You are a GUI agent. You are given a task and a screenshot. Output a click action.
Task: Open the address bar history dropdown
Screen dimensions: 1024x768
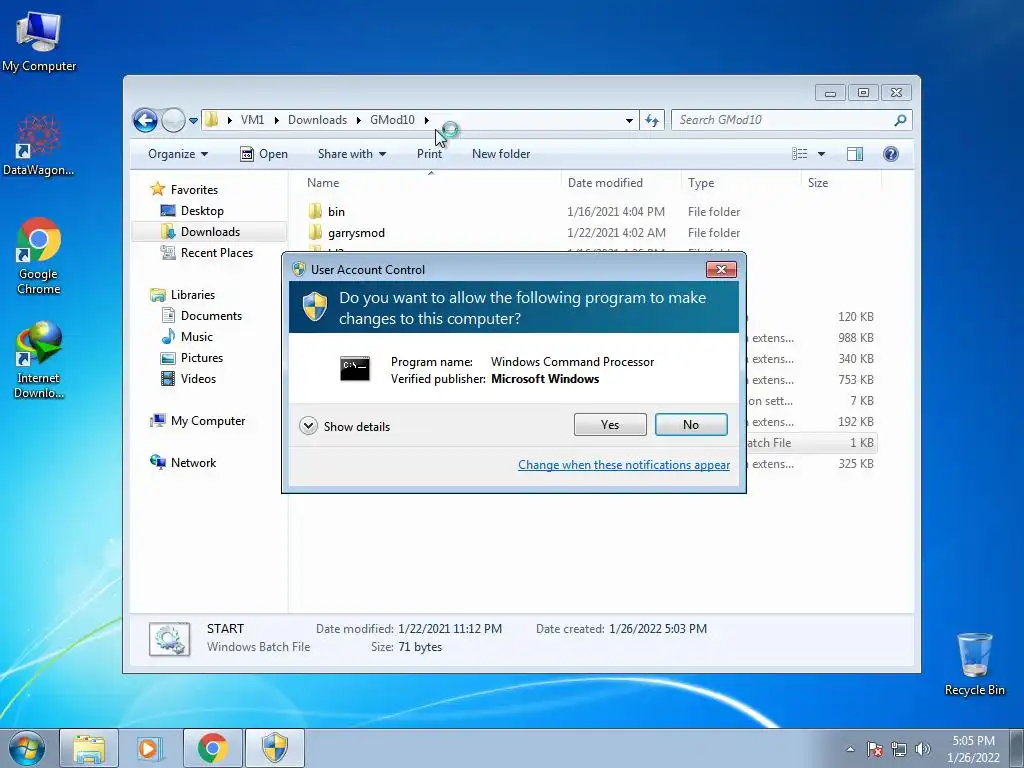coord(629,120)
